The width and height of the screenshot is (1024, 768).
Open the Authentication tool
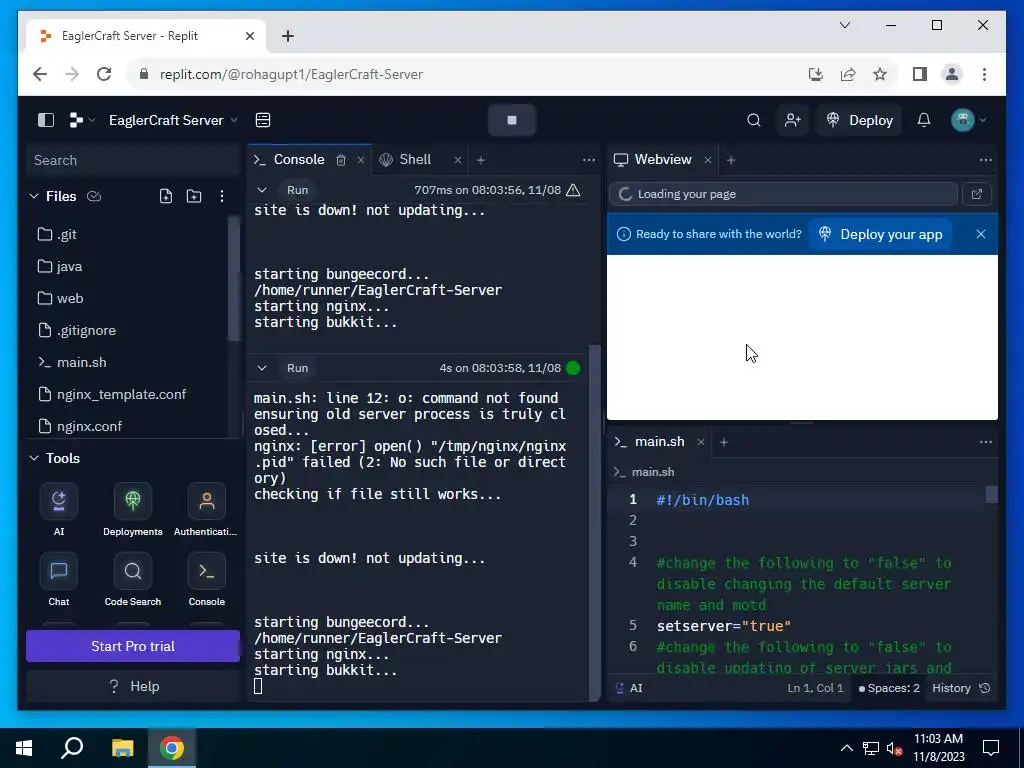[206, 510]
